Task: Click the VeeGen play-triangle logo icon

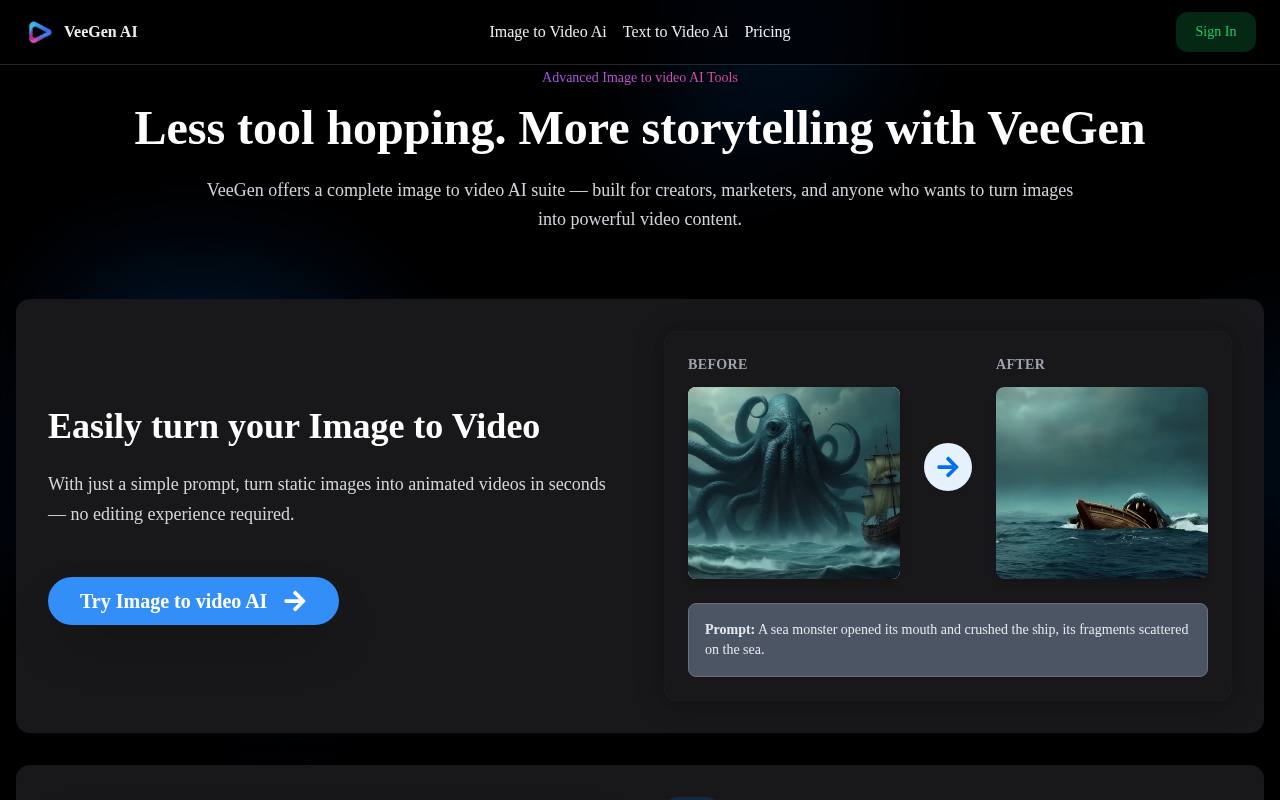Action: point(40,32)
